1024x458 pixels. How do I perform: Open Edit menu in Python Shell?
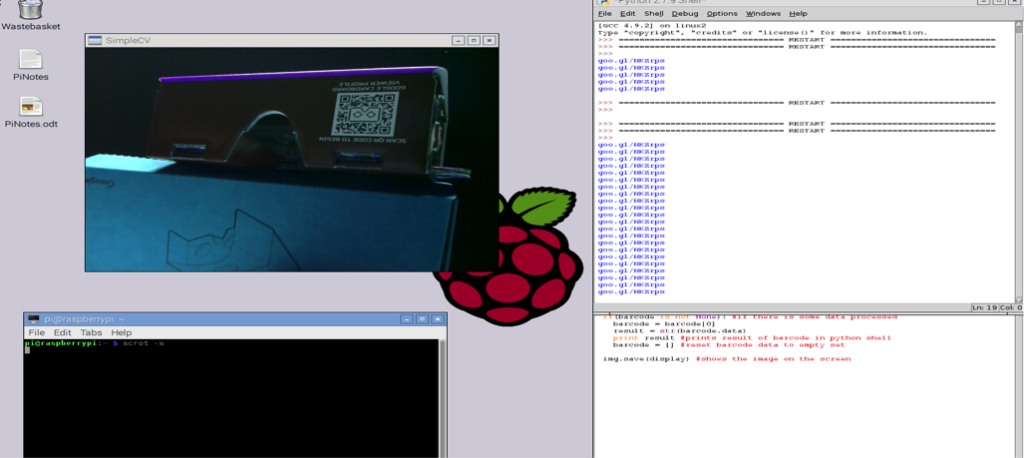tap(628, 14)
